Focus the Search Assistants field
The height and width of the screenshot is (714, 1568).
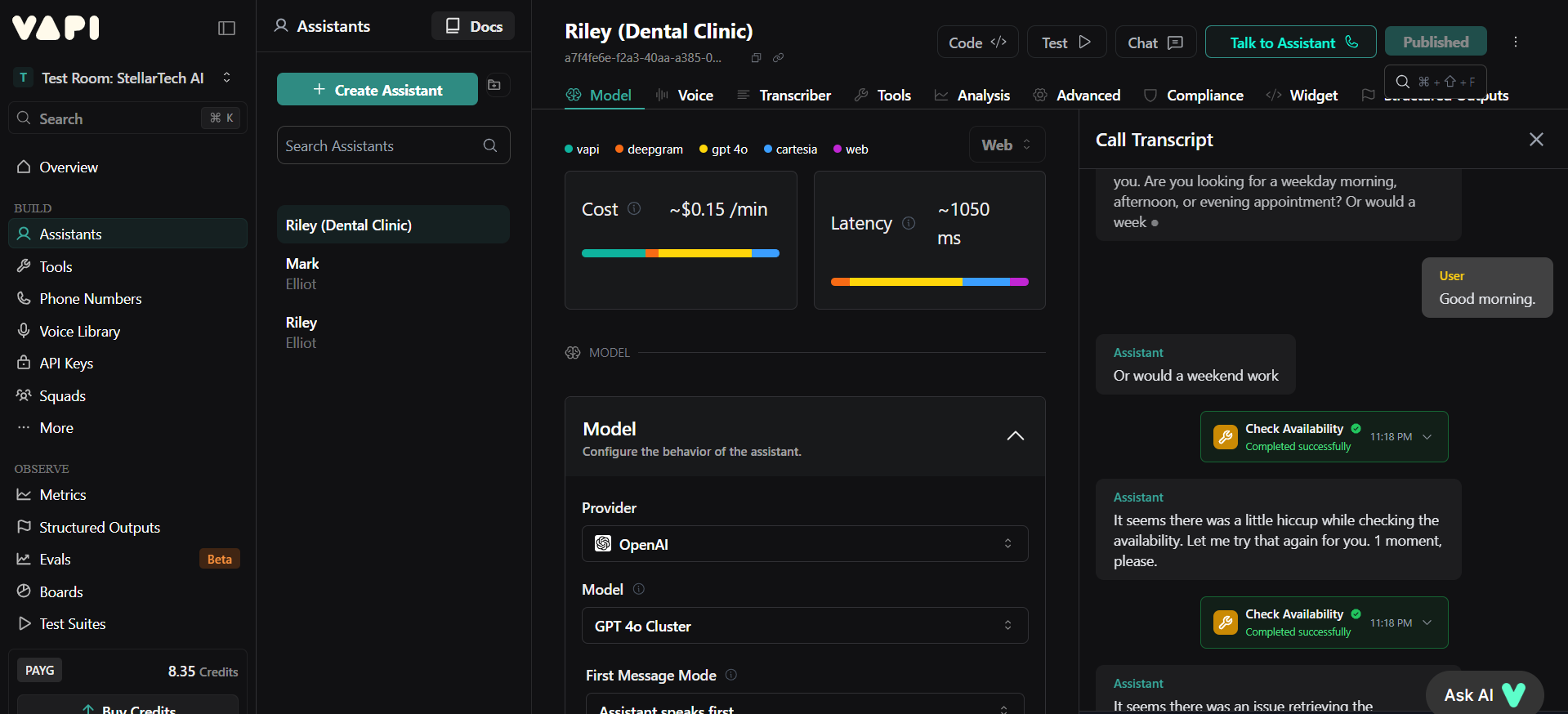[x=394, y=145]
